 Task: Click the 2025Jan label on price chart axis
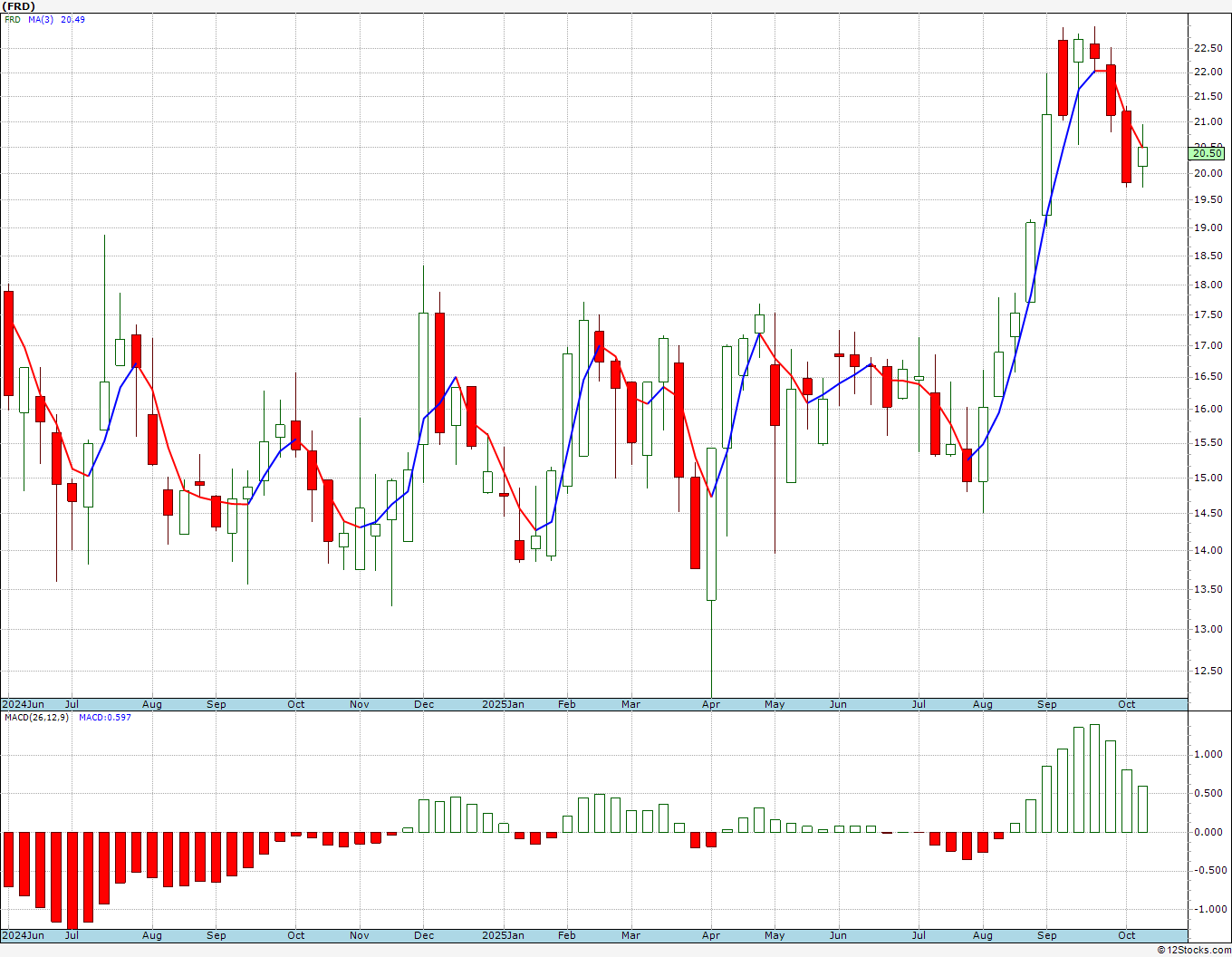pyautogui.click(x=503, y=704)
